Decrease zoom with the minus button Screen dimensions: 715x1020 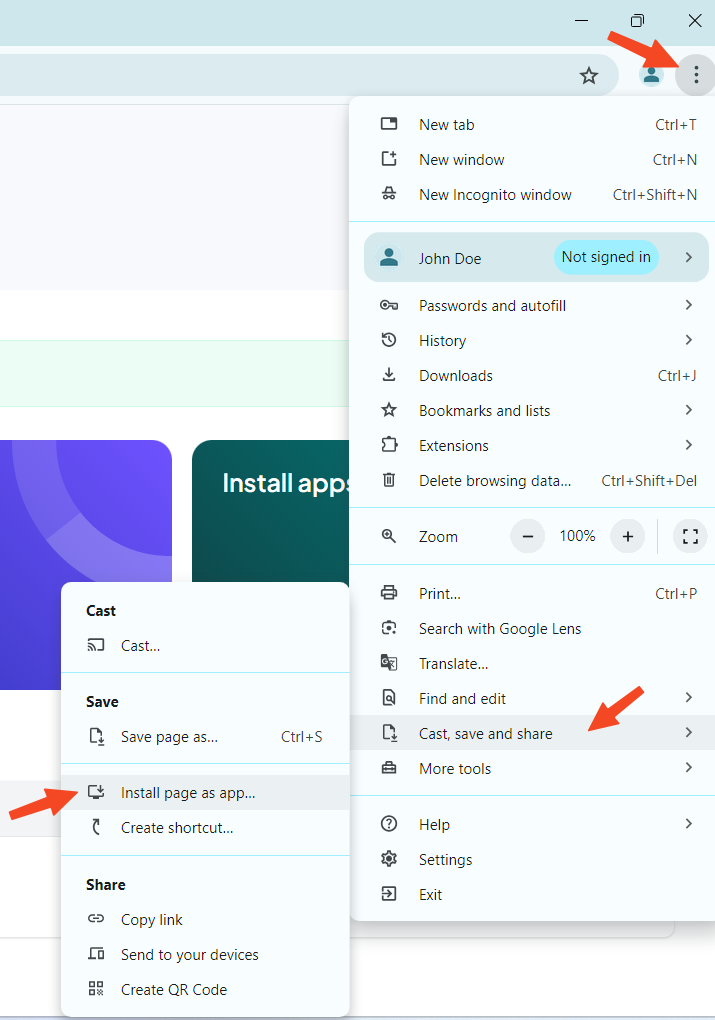point(527,536)
